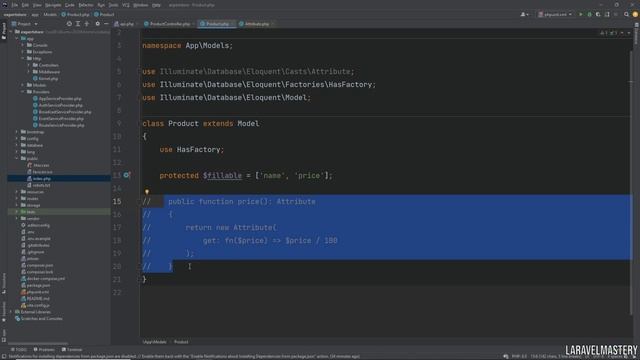Viewport: 640px width, 360px height.
Task: Click the Search Everywhere magnifier icon
Action: pyautogui.click(x=626, y=14)
